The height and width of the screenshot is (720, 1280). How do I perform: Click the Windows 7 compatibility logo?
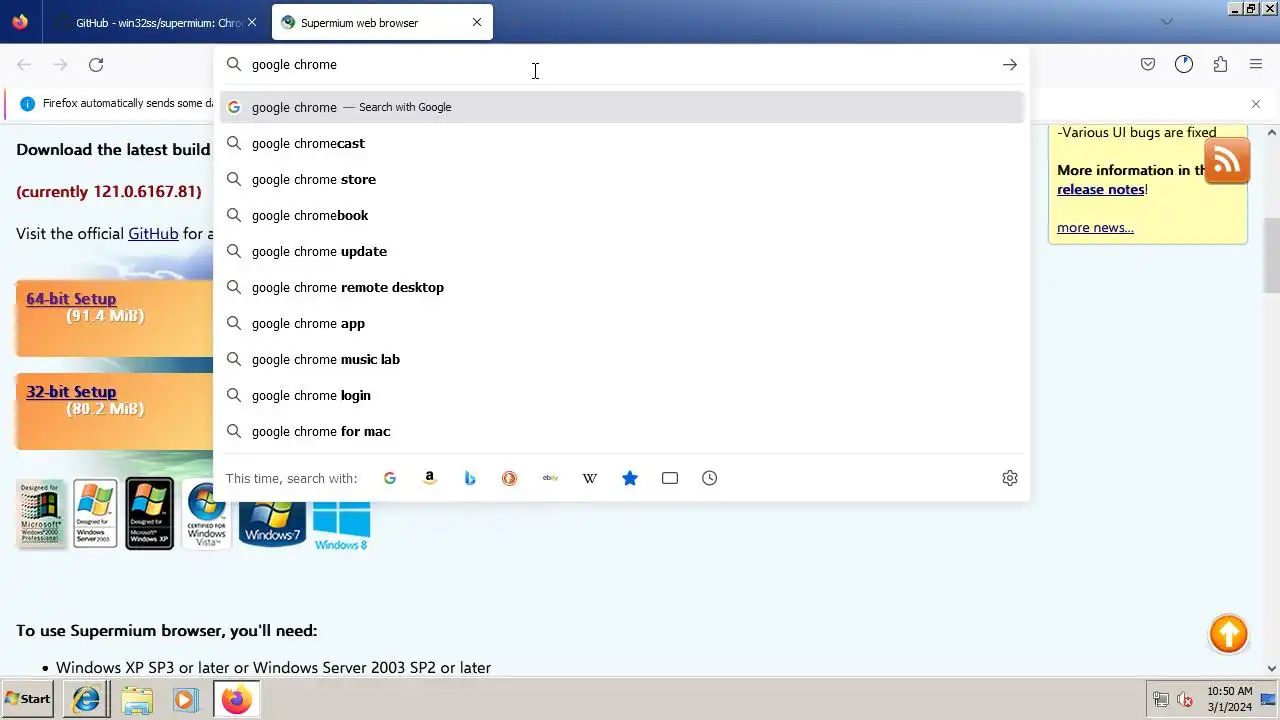pos(272,523)
